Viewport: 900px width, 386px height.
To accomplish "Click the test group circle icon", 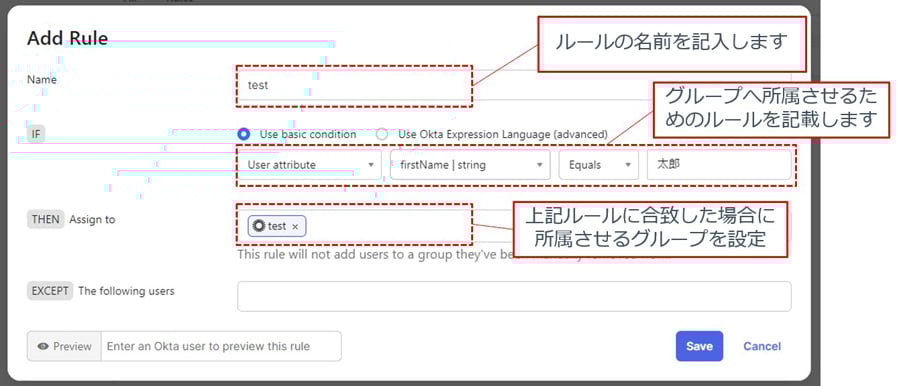I will tap(259, 226).
